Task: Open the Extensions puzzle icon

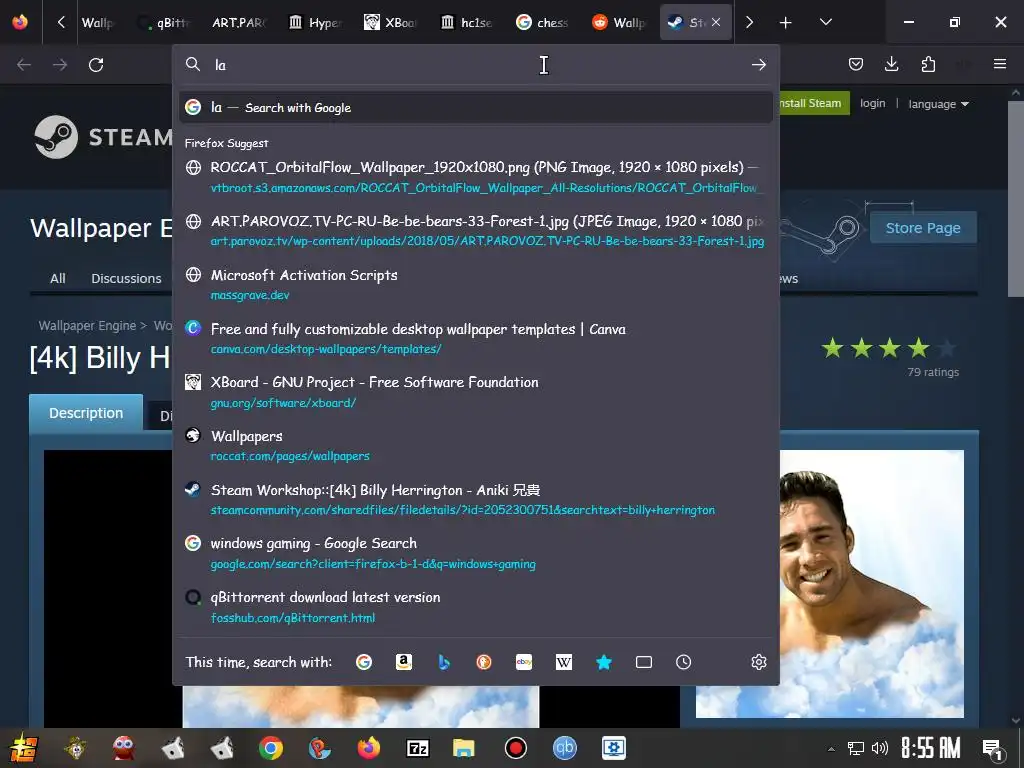Action: pyautogui.click(x=928, y=64)
